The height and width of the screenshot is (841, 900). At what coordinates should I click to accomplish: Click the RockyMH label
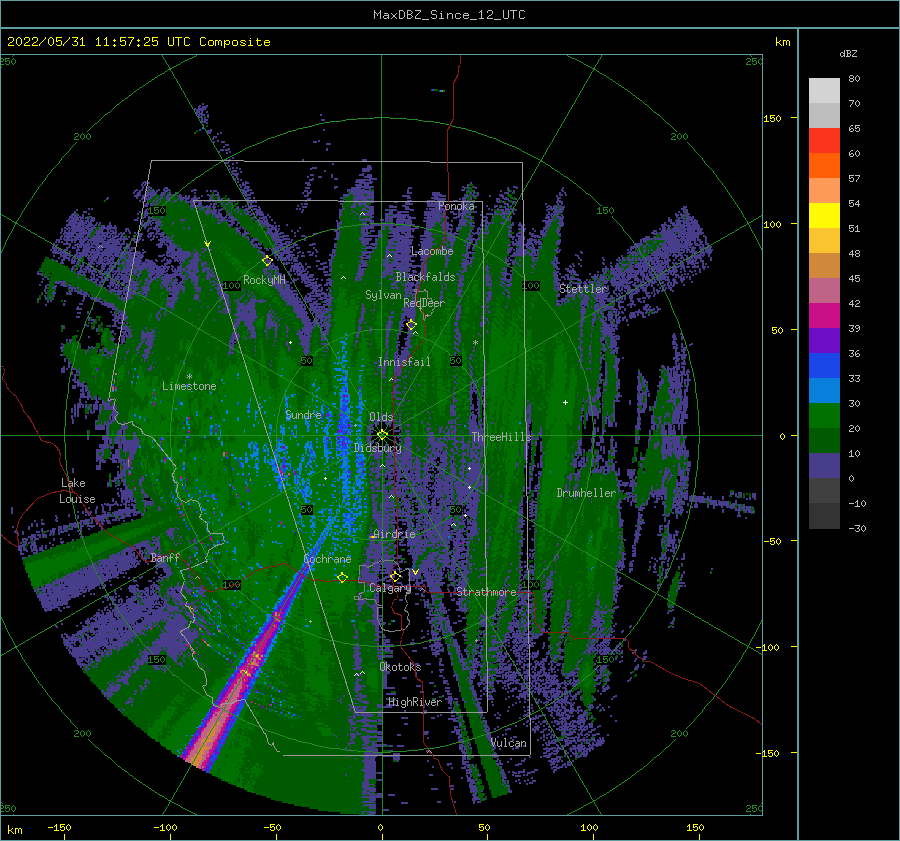(x=264, y=280)
